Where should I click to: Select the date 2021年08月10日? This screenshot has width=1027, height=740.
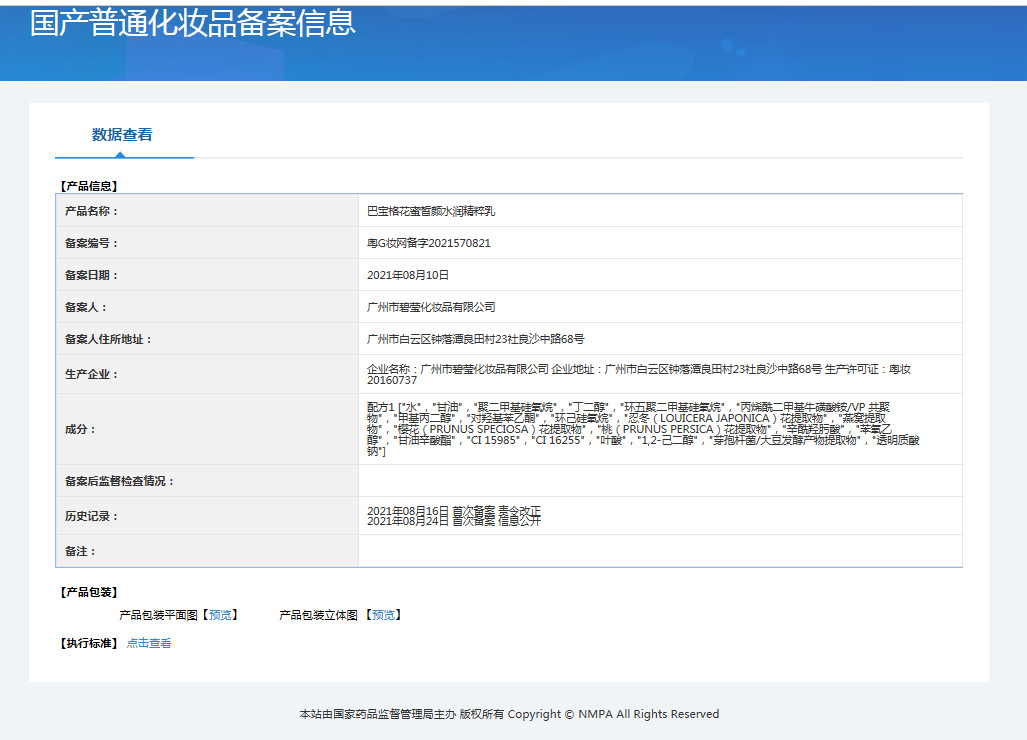tap(407, 275)
